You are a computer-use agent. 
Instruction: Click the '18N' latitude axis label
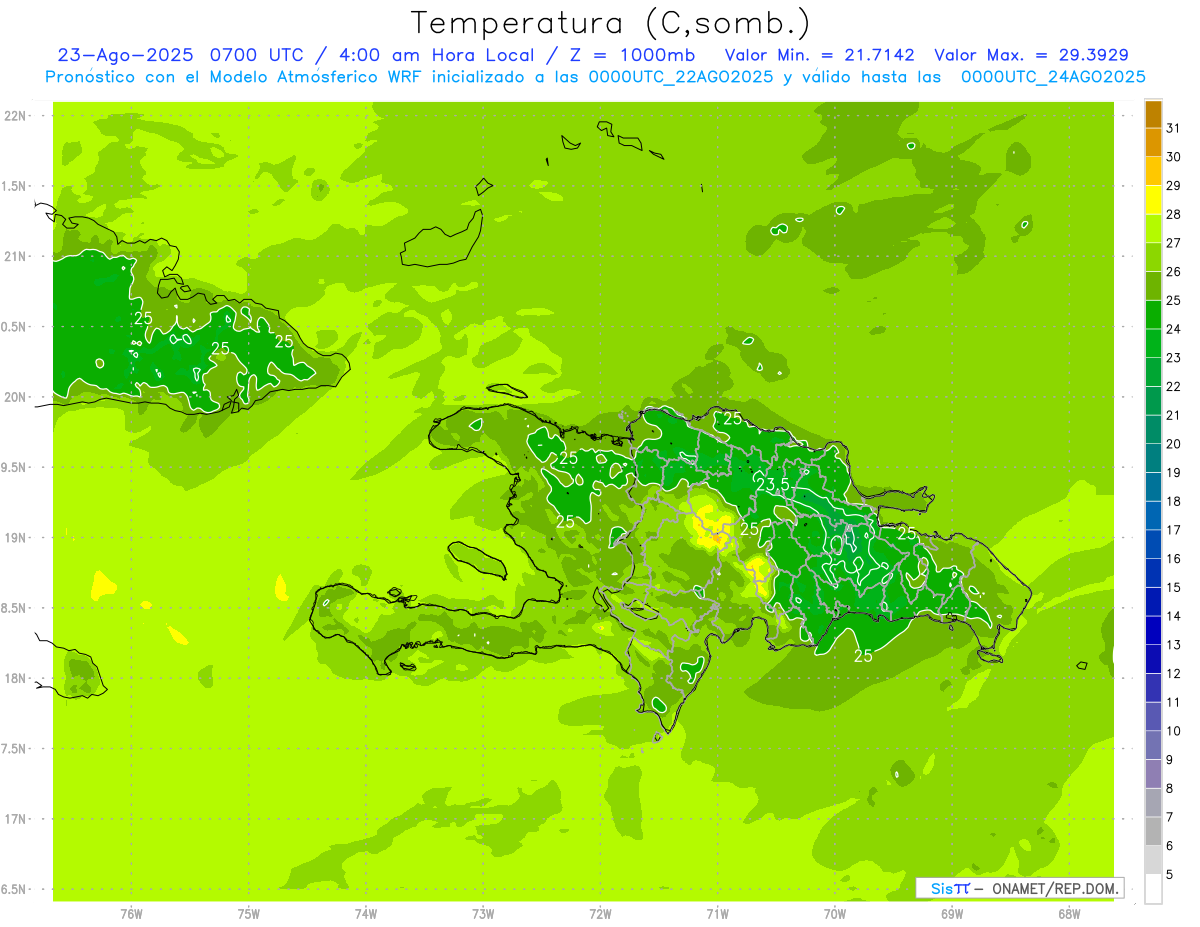pyautogui.click(x=15, y=679)
